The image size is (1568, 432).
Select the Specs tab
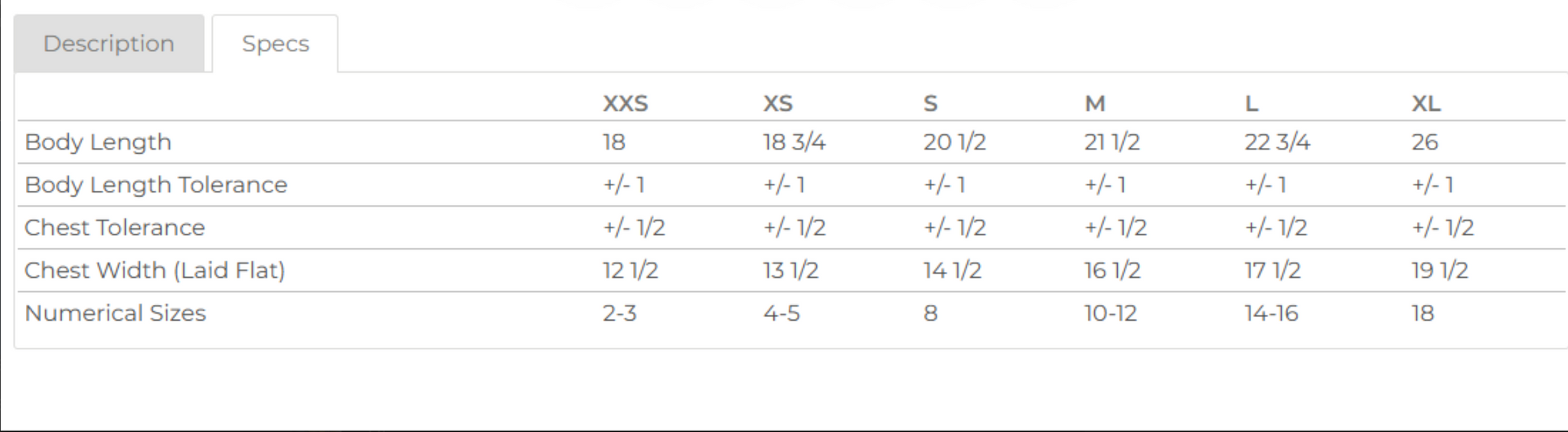tap(275, 44)
